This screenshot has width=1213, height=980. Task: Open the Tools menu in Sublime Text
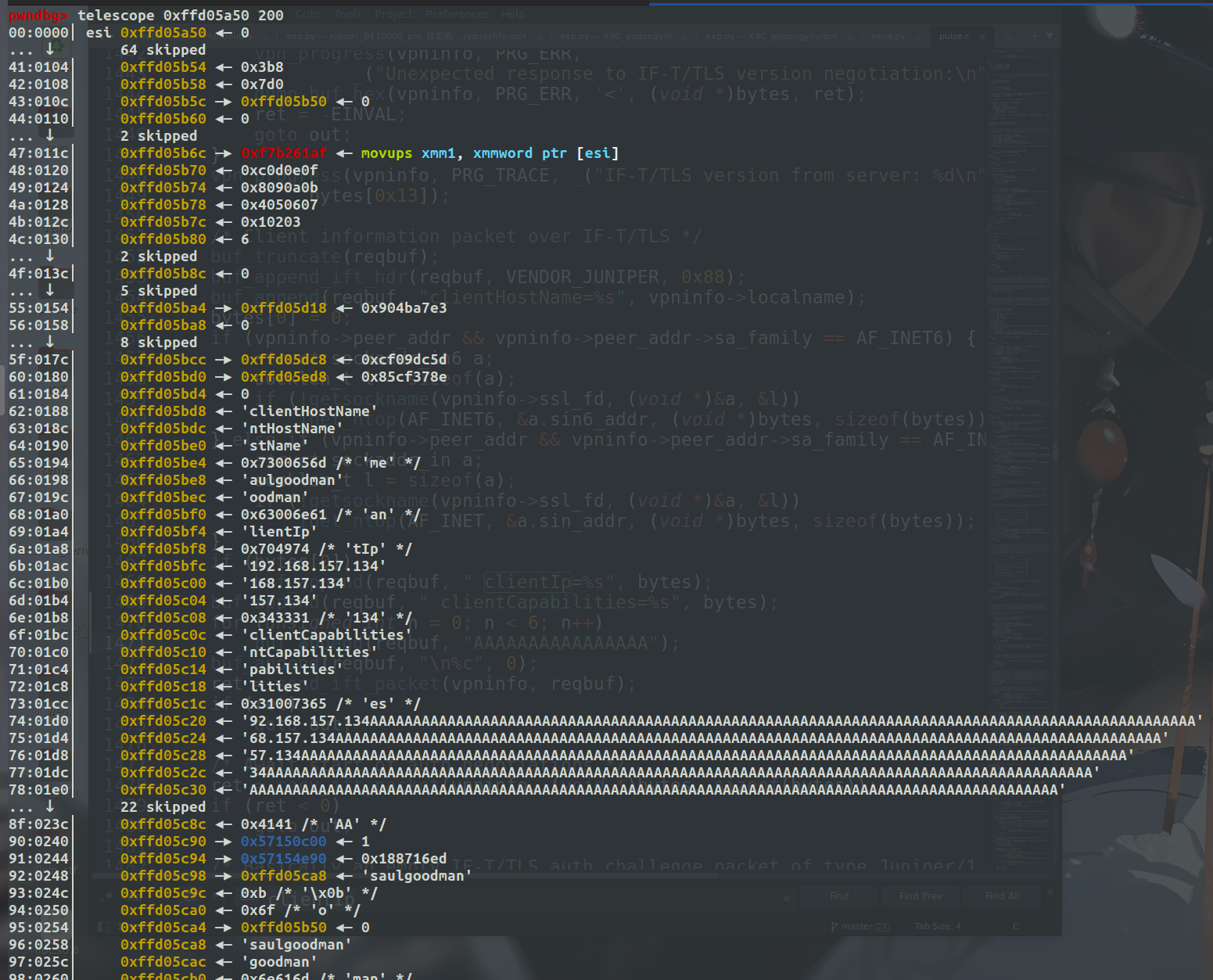coord(348,14)
